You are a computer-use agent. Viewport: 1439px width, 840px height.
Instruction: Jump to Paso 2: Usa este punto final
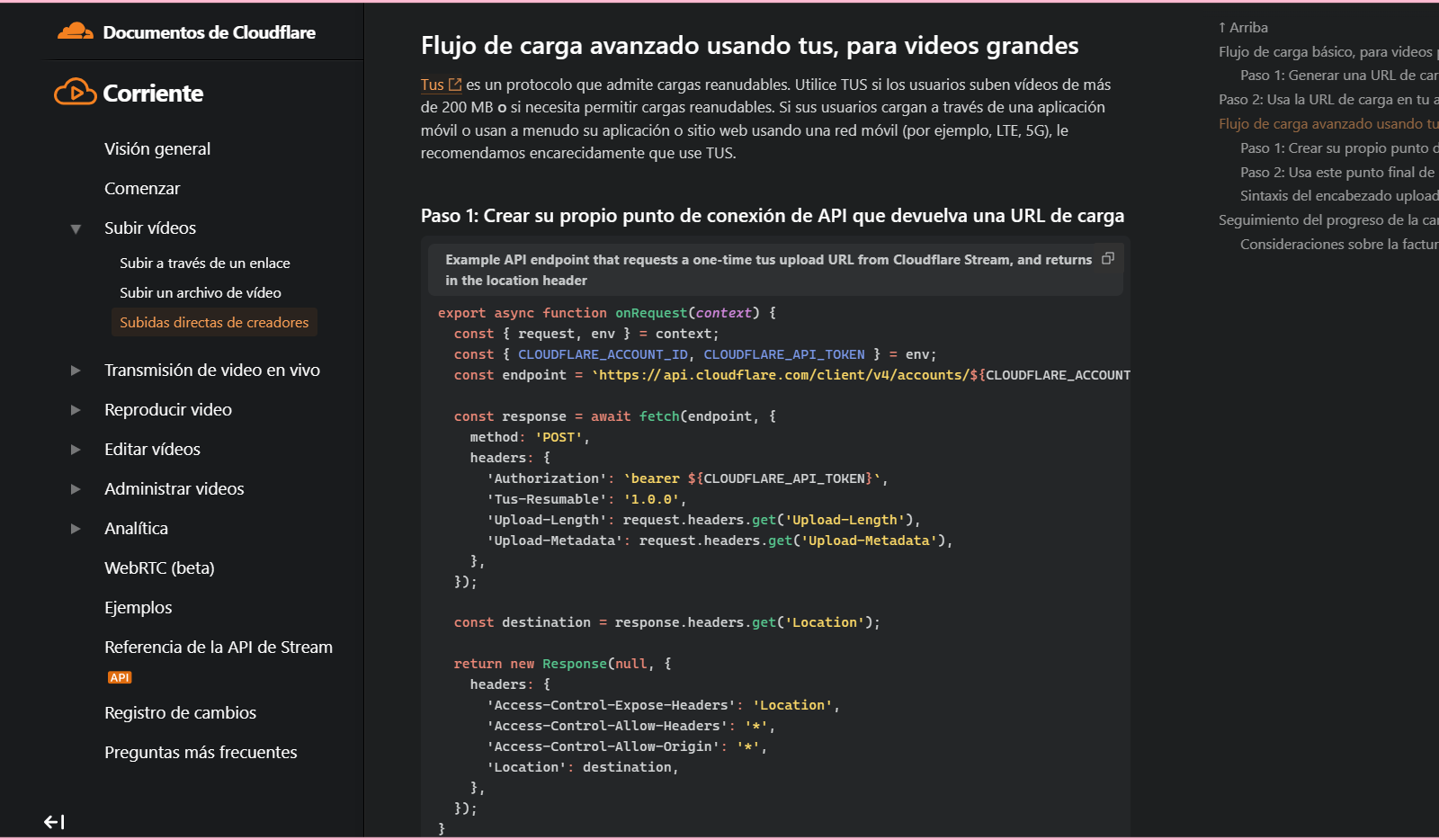point(1339,173)
